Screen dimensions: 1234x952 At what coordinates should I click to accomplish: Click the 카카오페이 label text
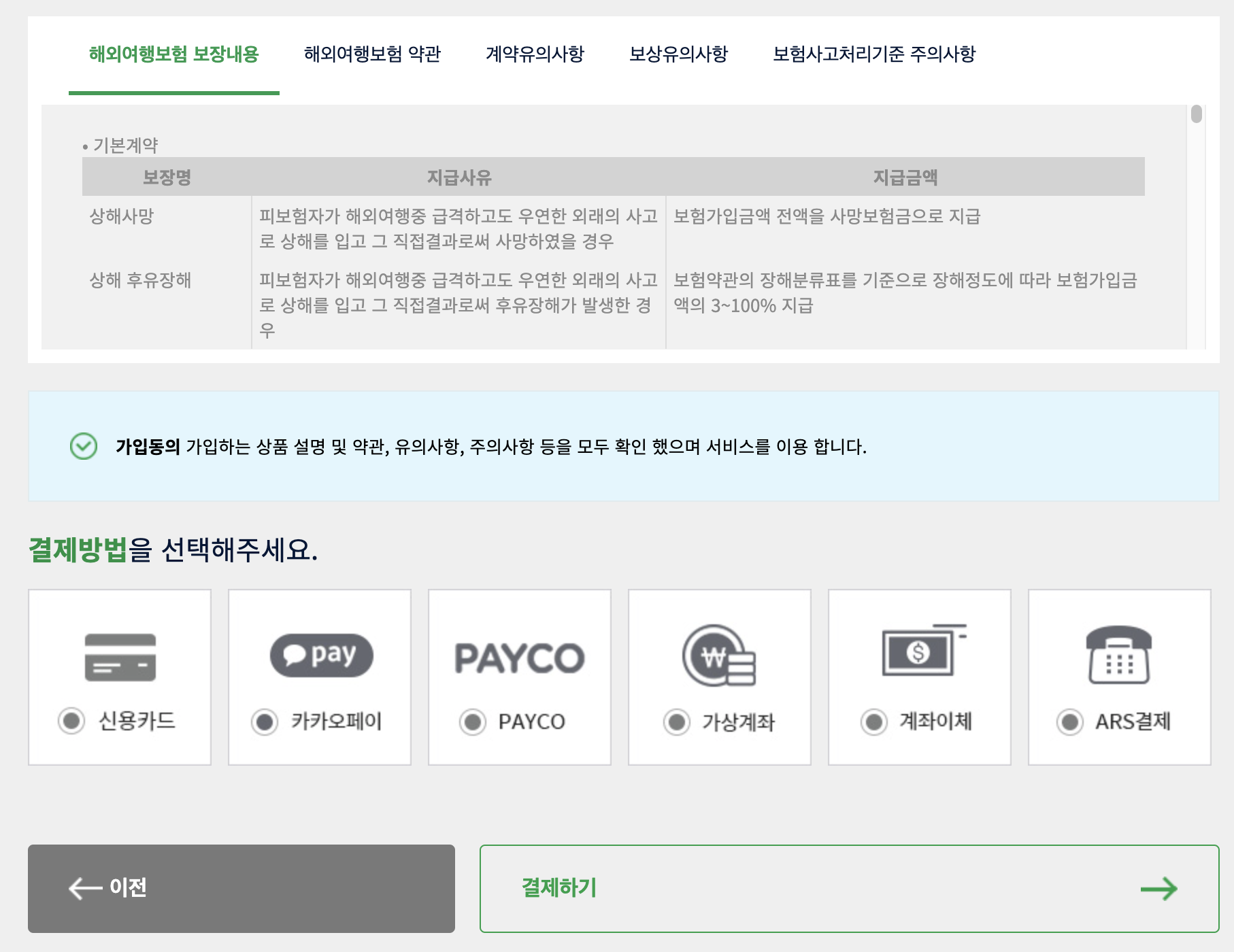pyautogui.click(x=337, y=721)
